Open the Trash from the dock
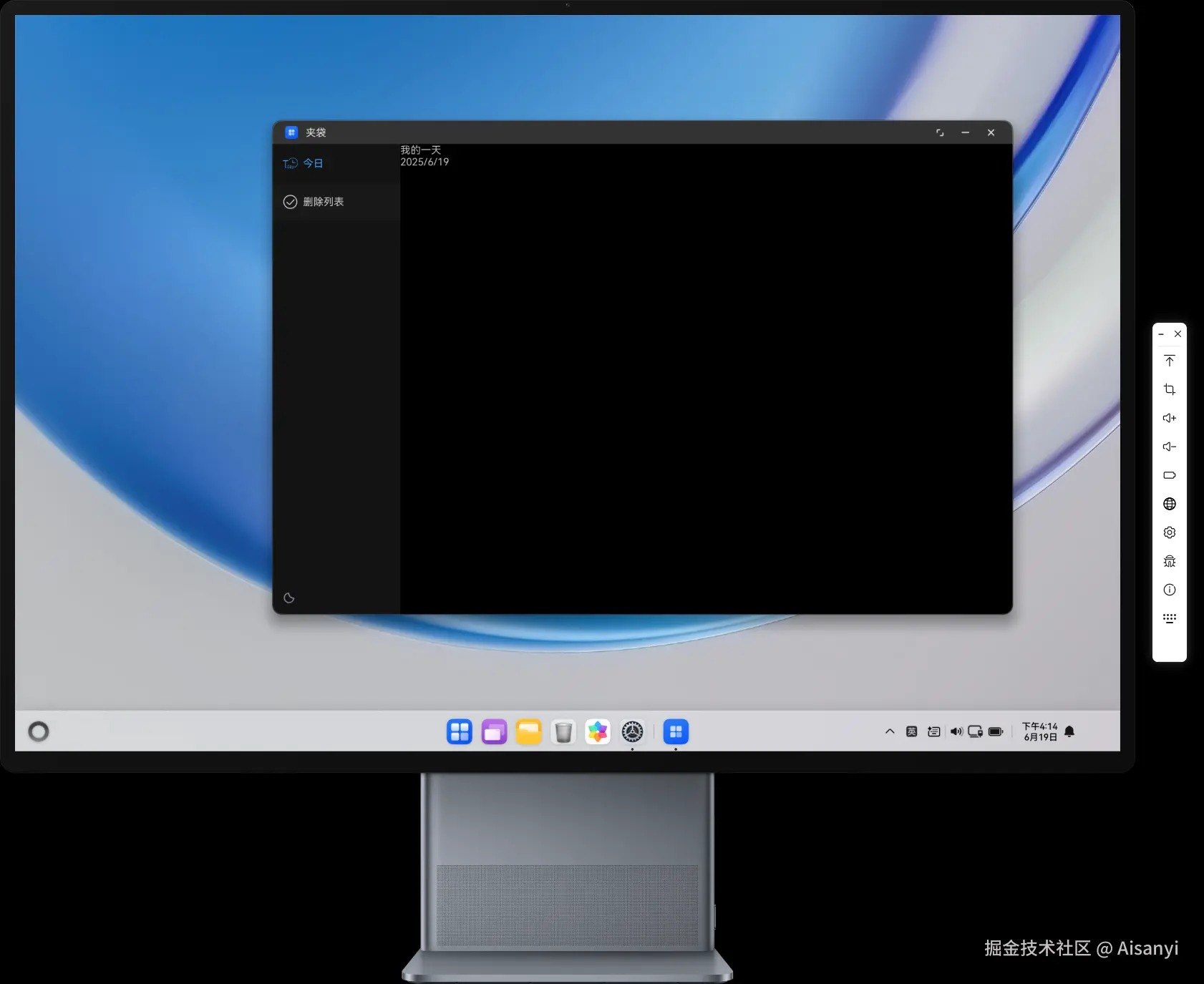This screenshot has height=984, width=1204. point(563,731)
